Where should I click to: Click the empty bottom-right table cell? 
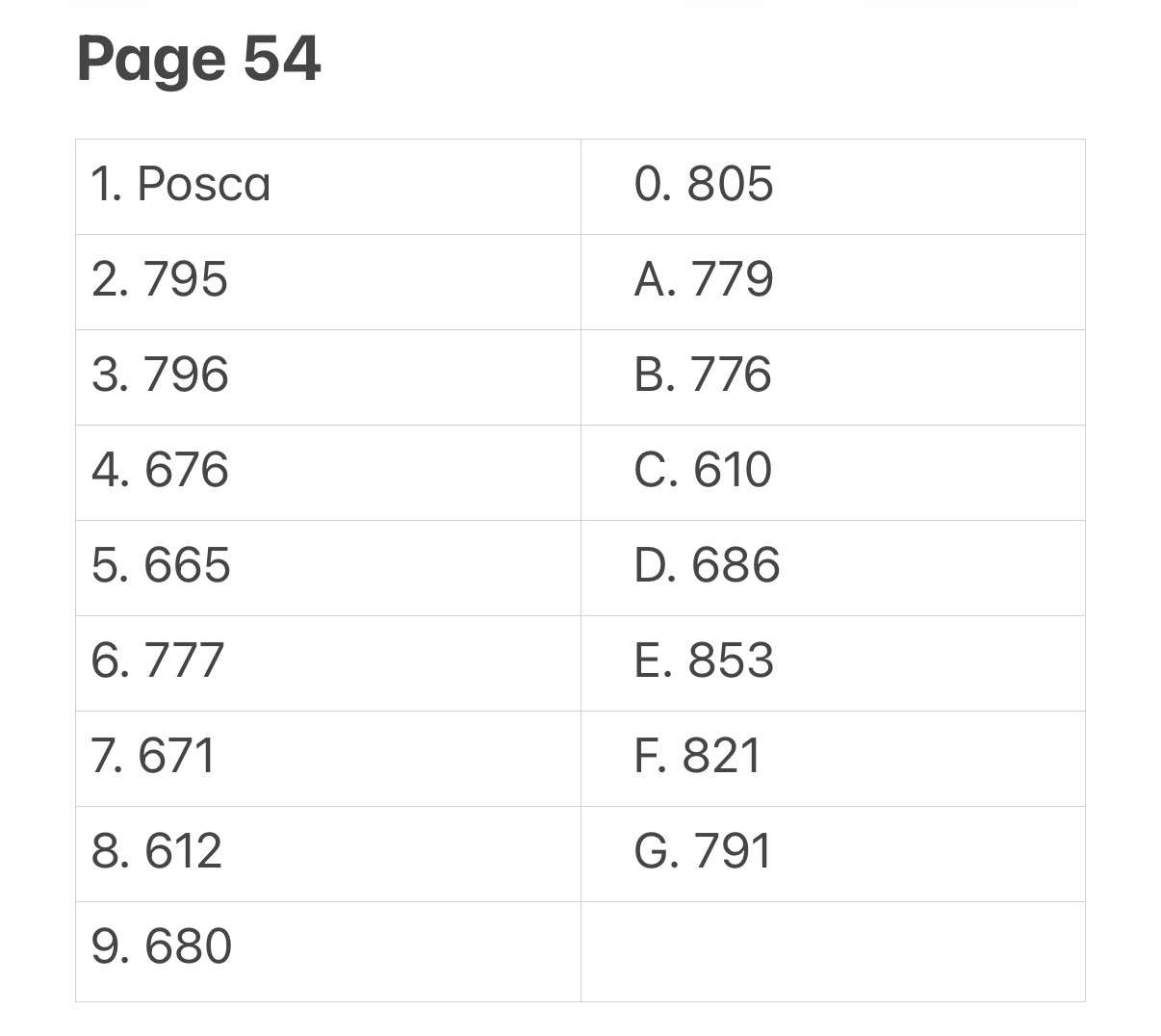point(833,951)
